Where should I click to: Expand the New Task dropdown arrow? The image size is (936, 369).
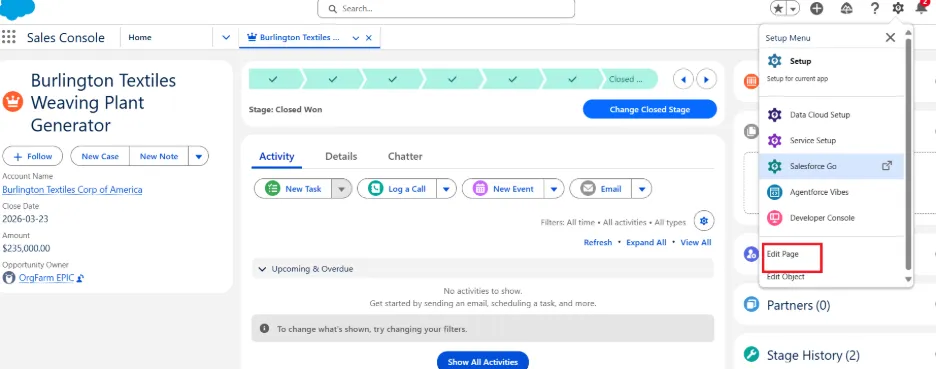[341, 189]
